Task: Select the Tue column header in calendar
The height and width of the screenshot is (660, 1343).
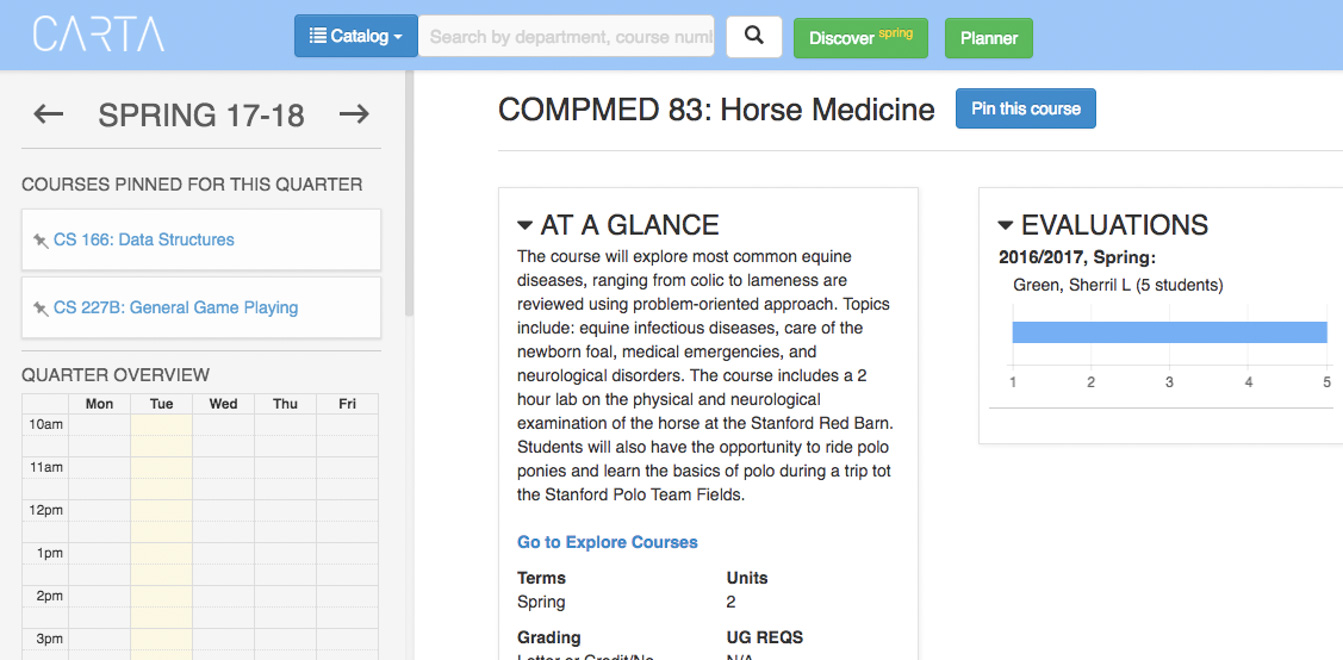Action: tap(161, 404)
